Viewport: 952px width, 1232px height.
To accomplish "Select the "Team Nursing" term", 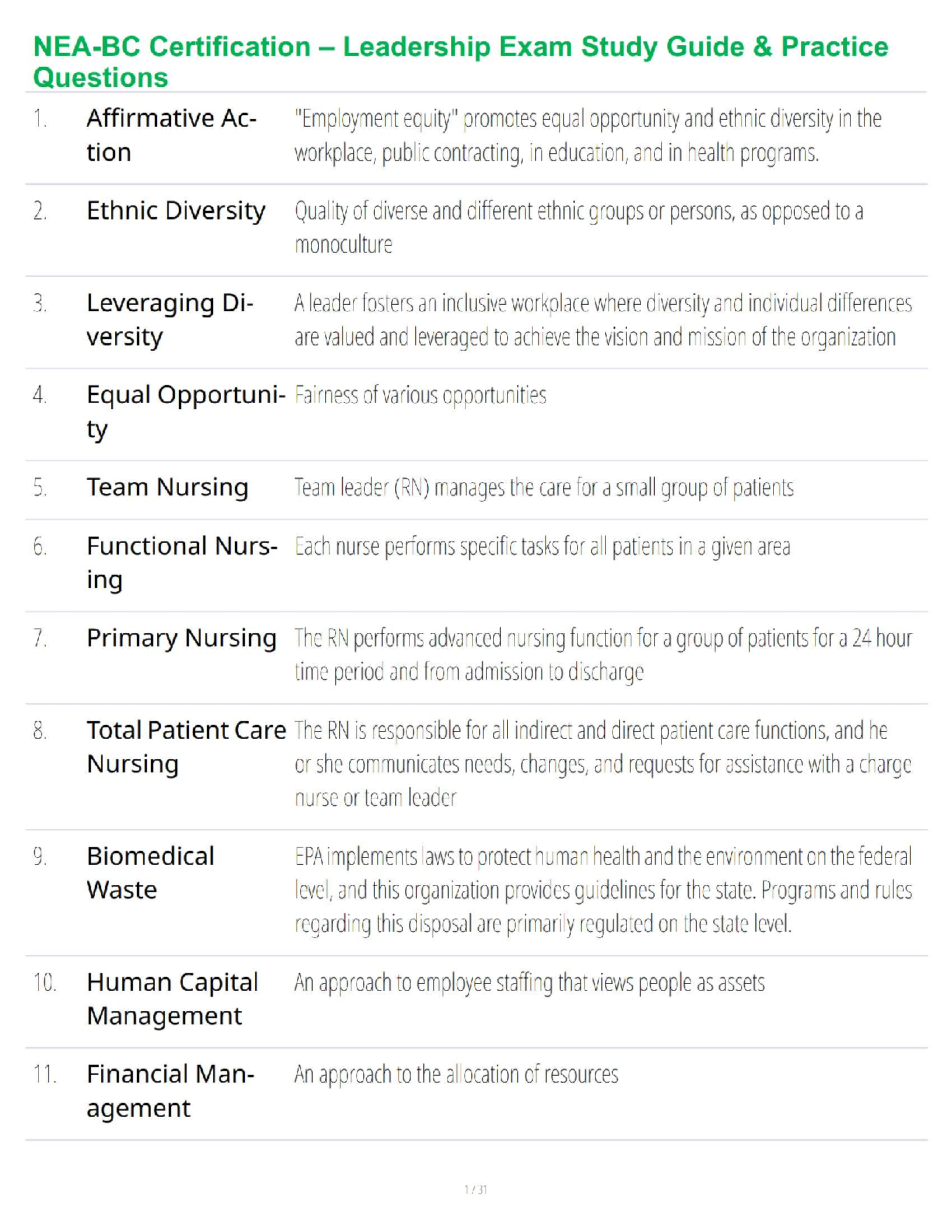I will pos(167,488).
